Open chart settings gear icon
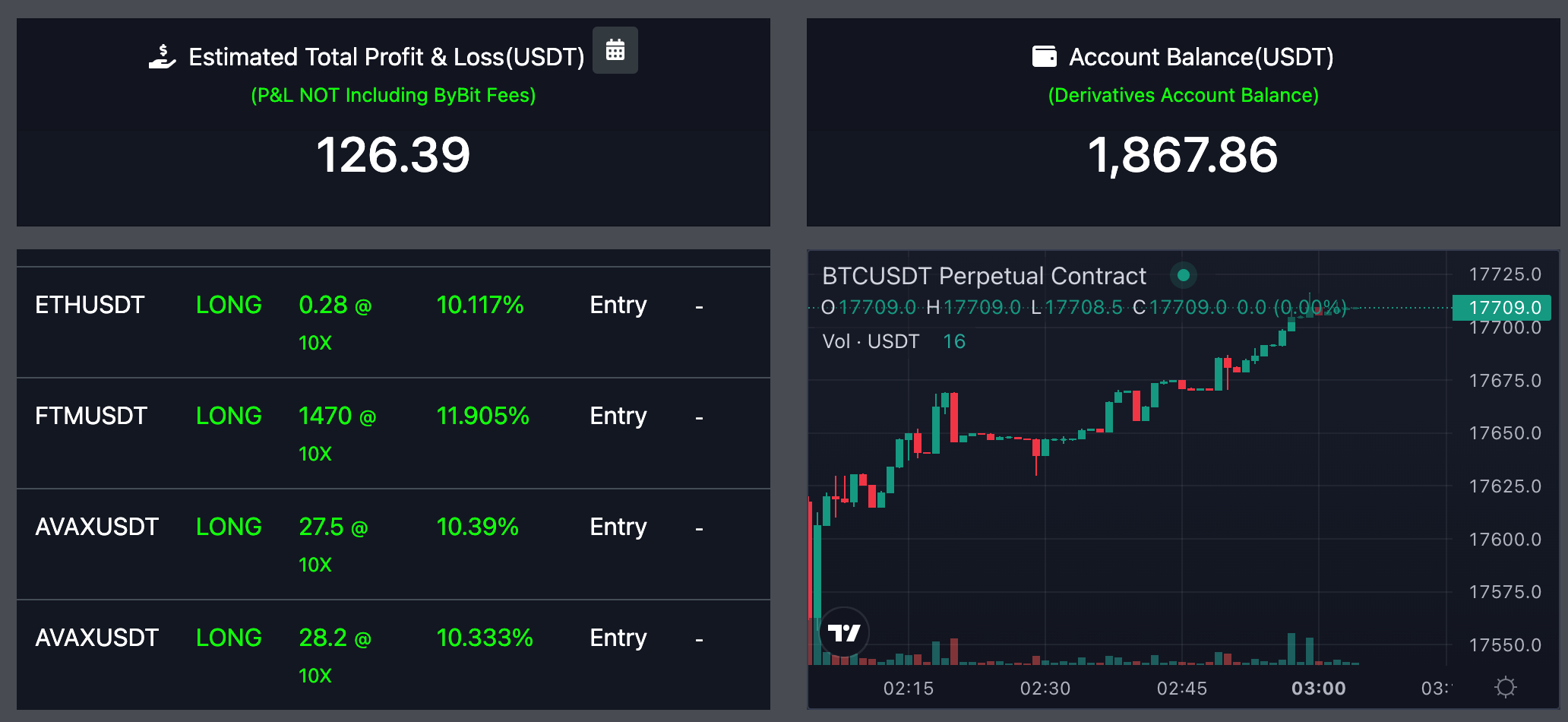The width and height of the screenshot is (1568, 722). [x=1505, y=687]
